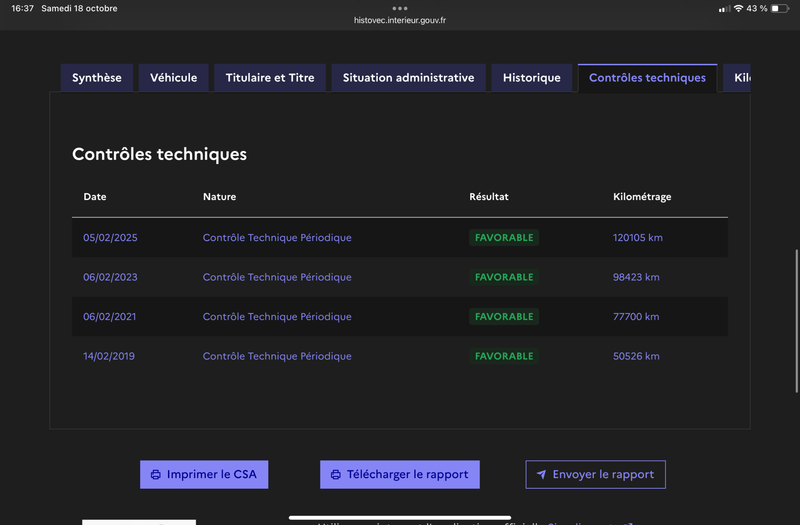
Task: Go to the Historique tab
Action: (532, 78)
